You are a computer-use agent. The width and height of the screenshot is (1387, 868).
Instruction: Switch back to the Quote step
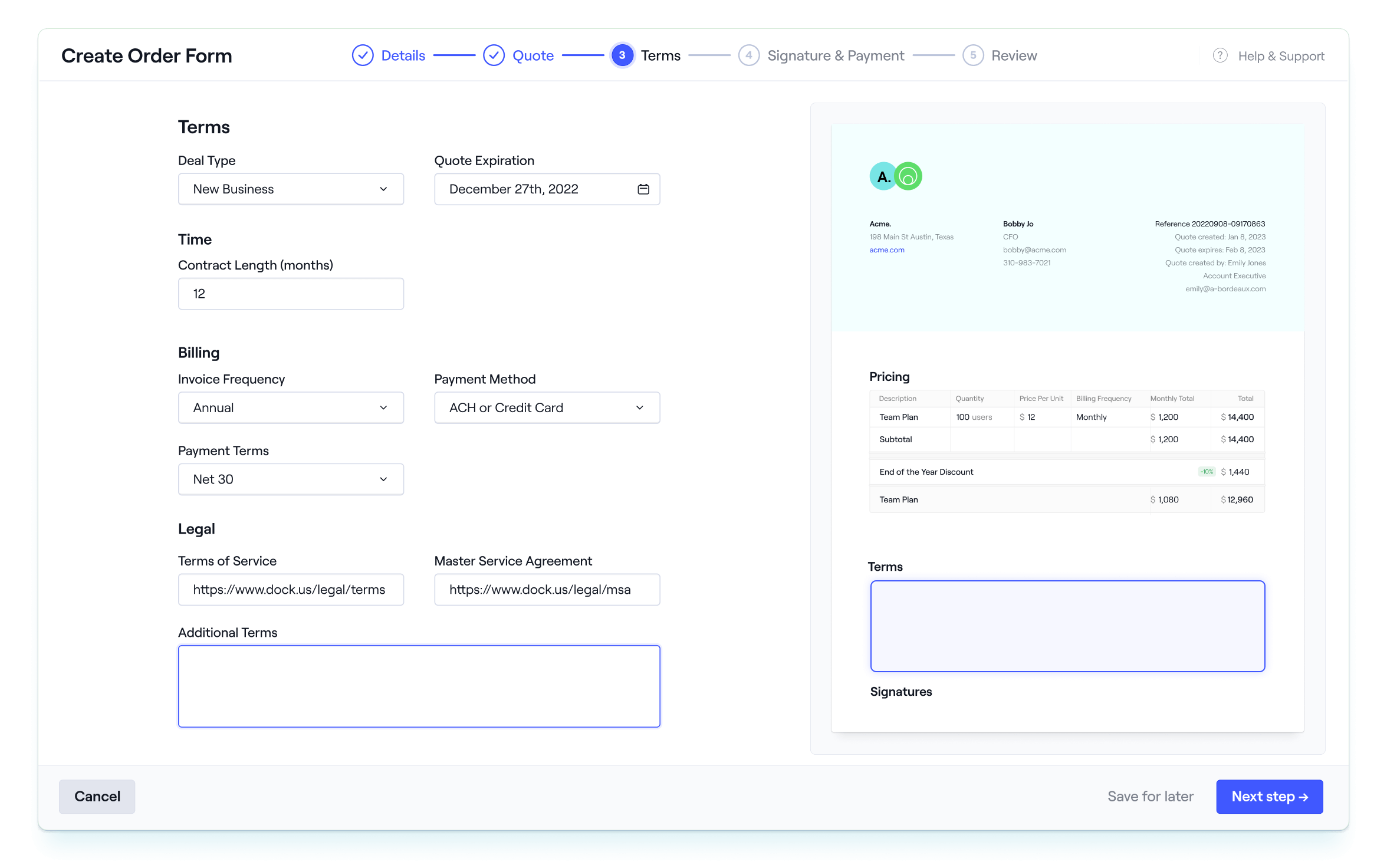point(533,55)
